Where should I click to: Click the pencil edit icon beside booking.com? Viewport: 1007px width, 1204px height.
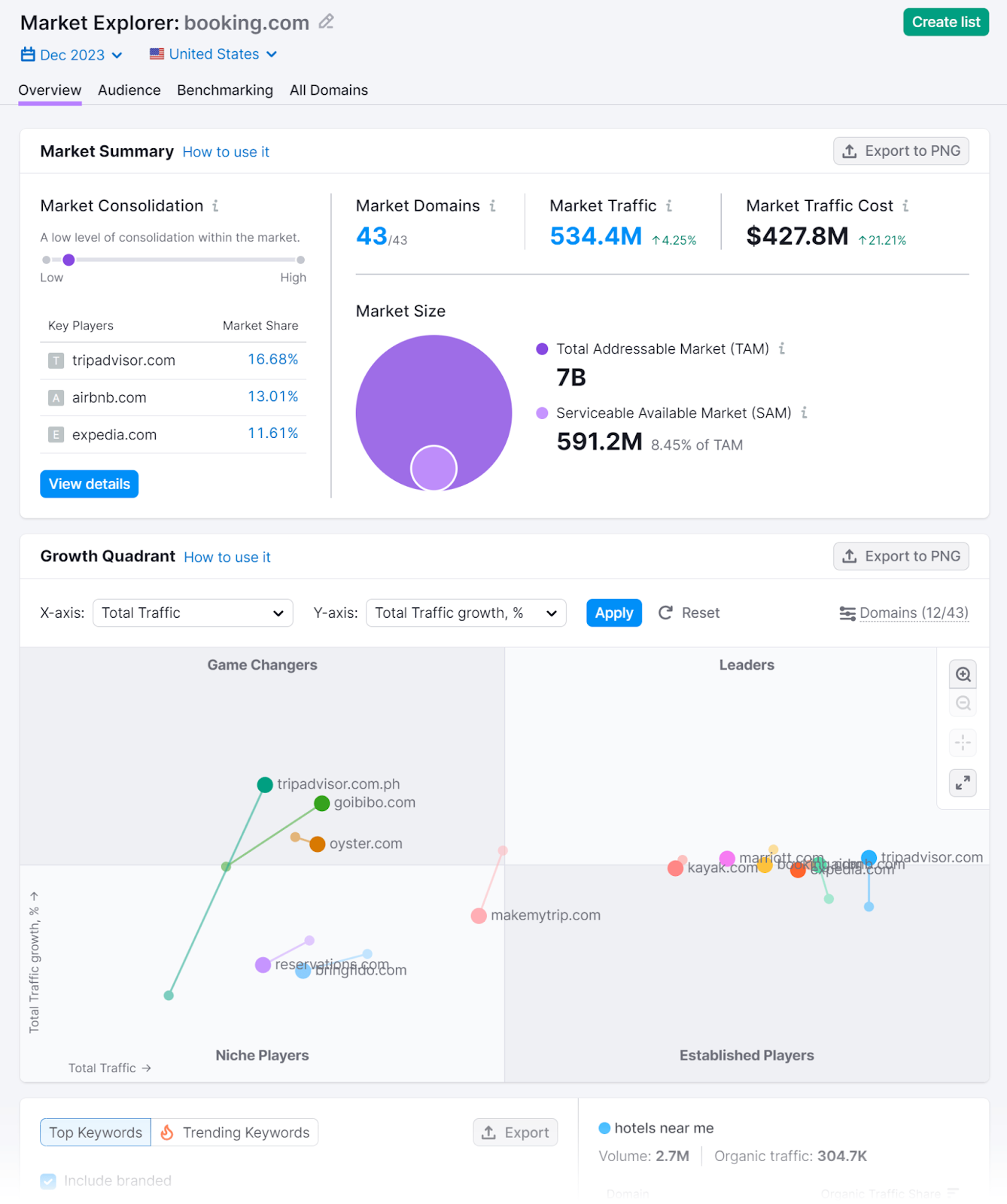click(326, 22)
